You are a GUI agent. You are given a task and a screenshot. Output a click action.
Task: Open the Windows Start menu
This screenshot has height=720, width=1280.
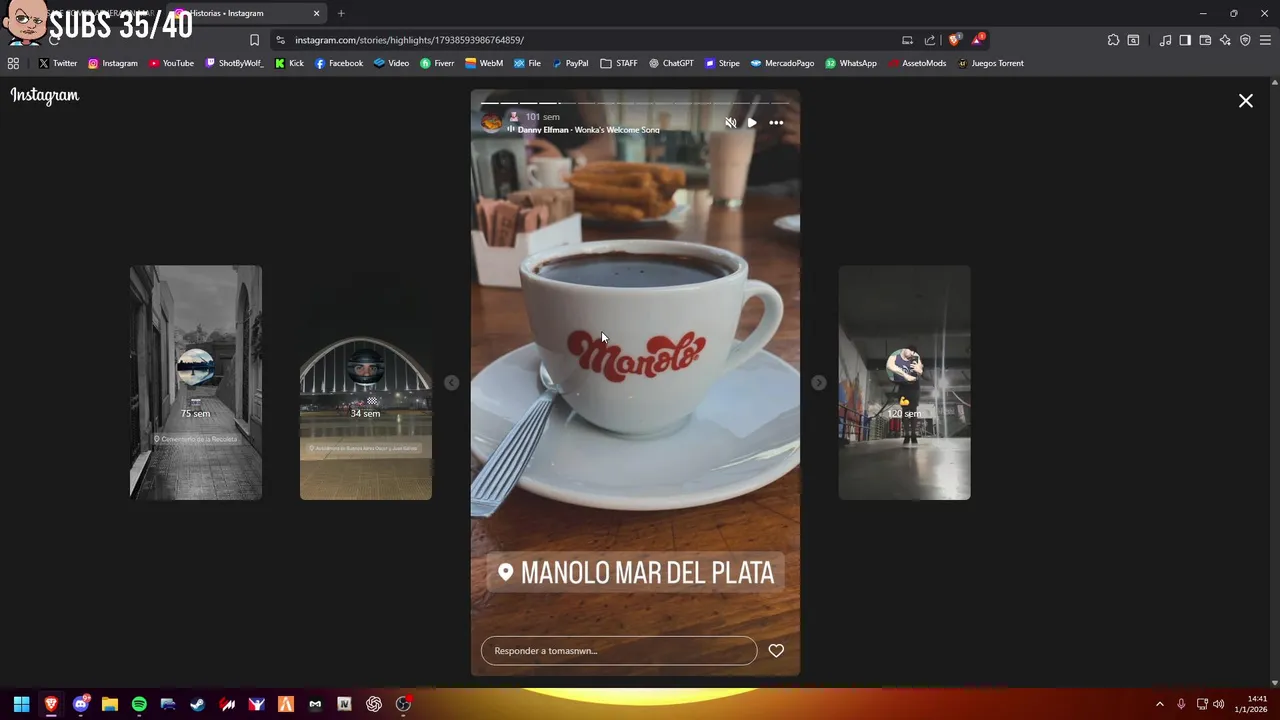pos(21,704)
